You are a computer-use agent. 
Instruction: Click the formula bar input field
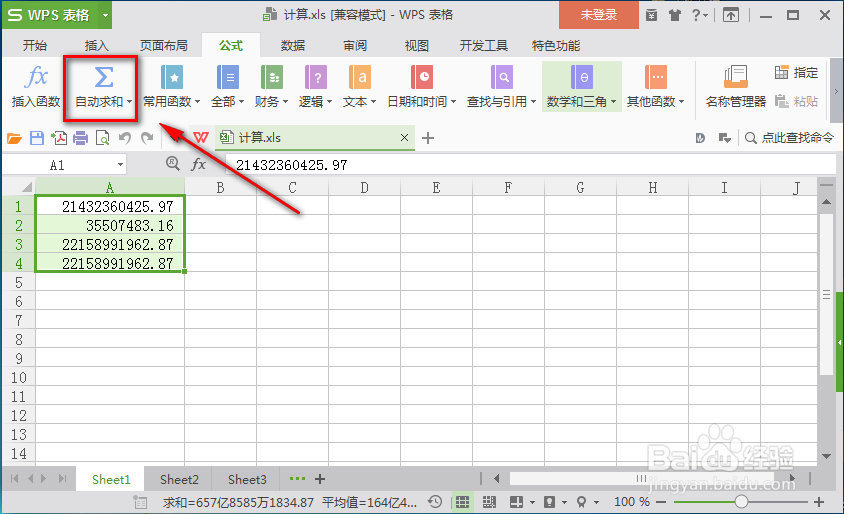[x=530, y=165]
